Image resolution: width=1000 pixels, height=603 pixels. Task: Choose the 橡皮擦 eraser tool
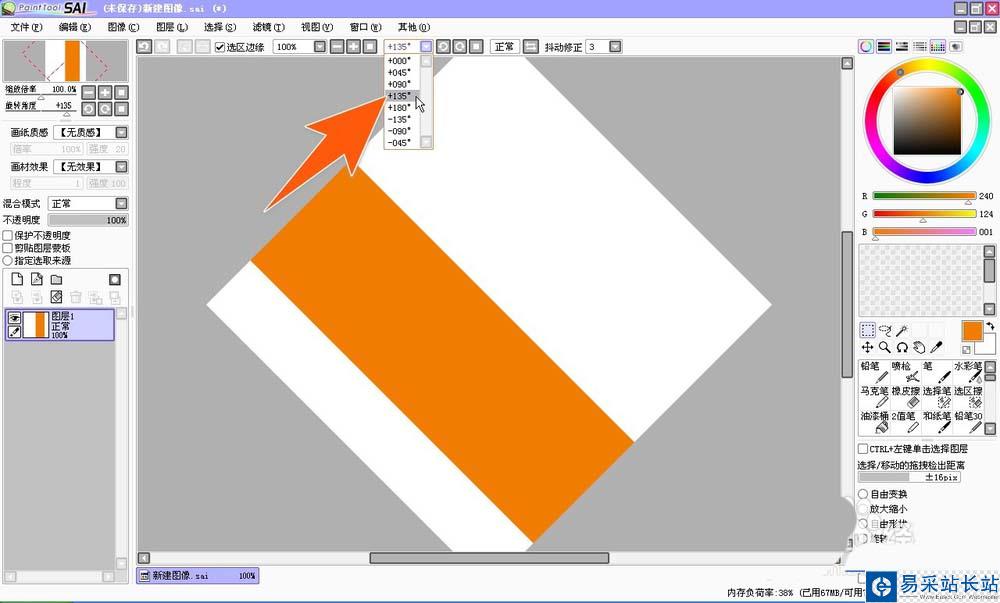pyautogui.click(x=905, y=397)
